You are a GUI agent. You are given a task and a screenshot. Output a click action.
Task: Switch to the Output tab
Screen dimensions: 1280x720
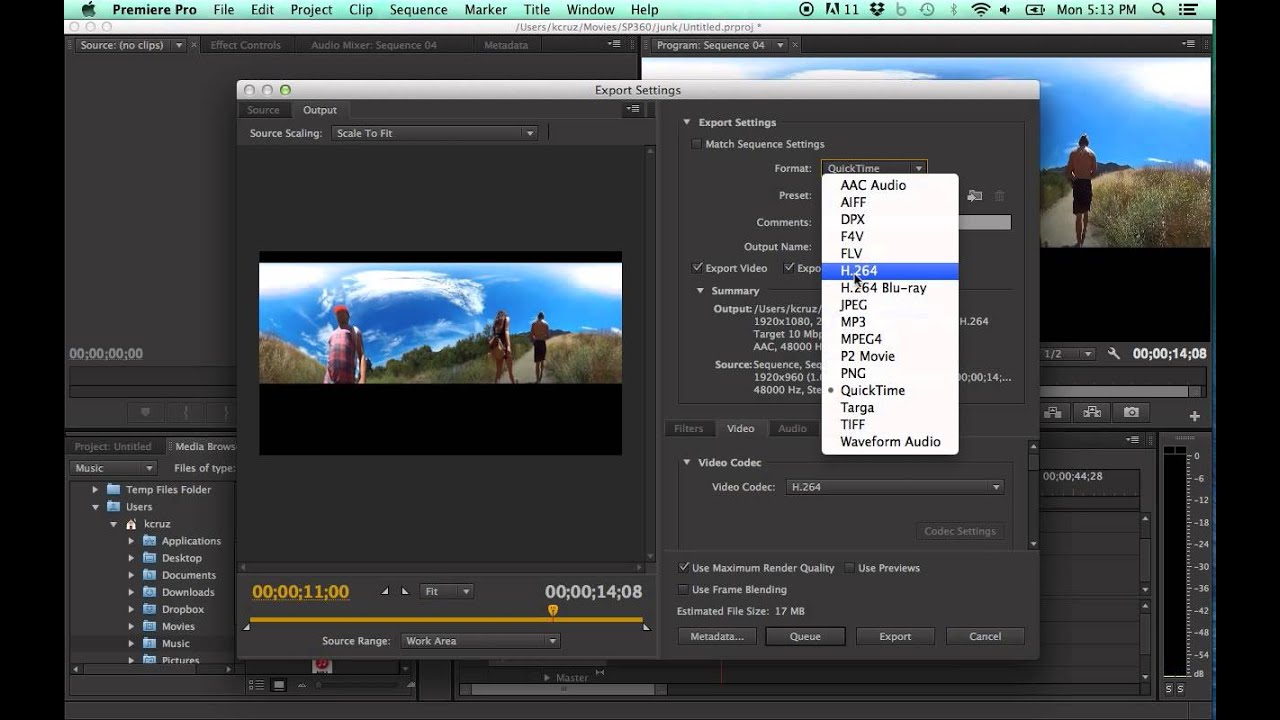(320, 110)
